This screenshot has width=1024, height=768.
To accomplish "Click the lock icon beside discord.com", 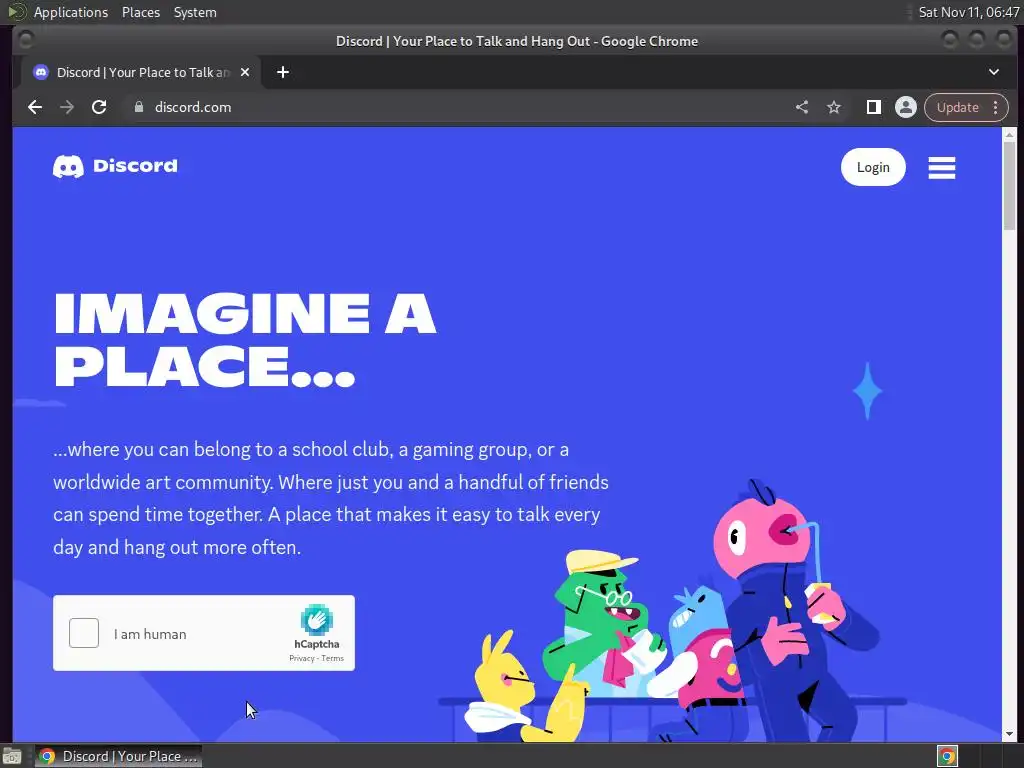I will 138,107.
